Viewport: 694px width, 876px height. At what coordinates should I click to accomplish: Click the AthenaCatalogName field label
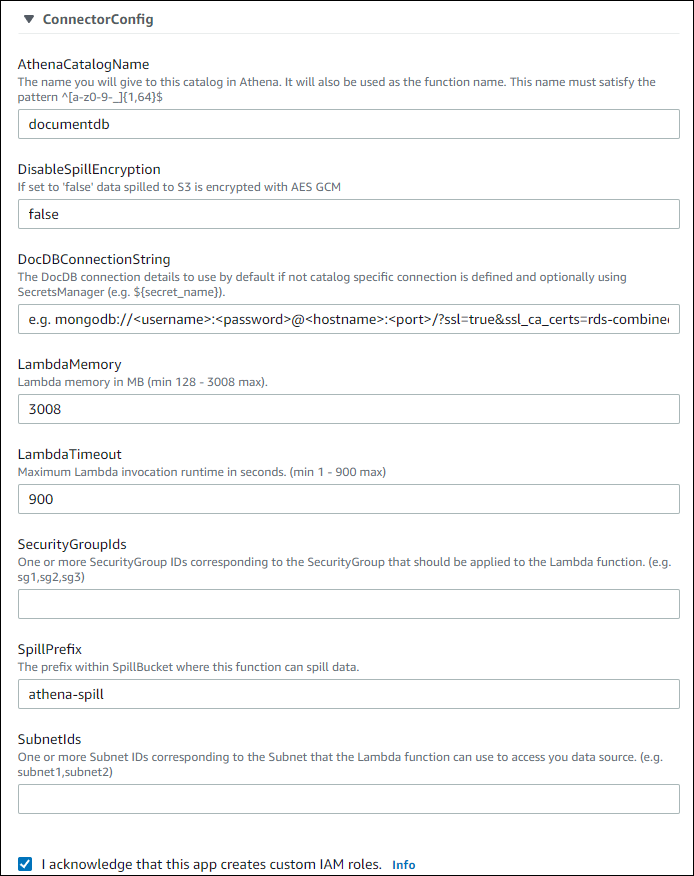pyautogui.click(x=83, y=63)
